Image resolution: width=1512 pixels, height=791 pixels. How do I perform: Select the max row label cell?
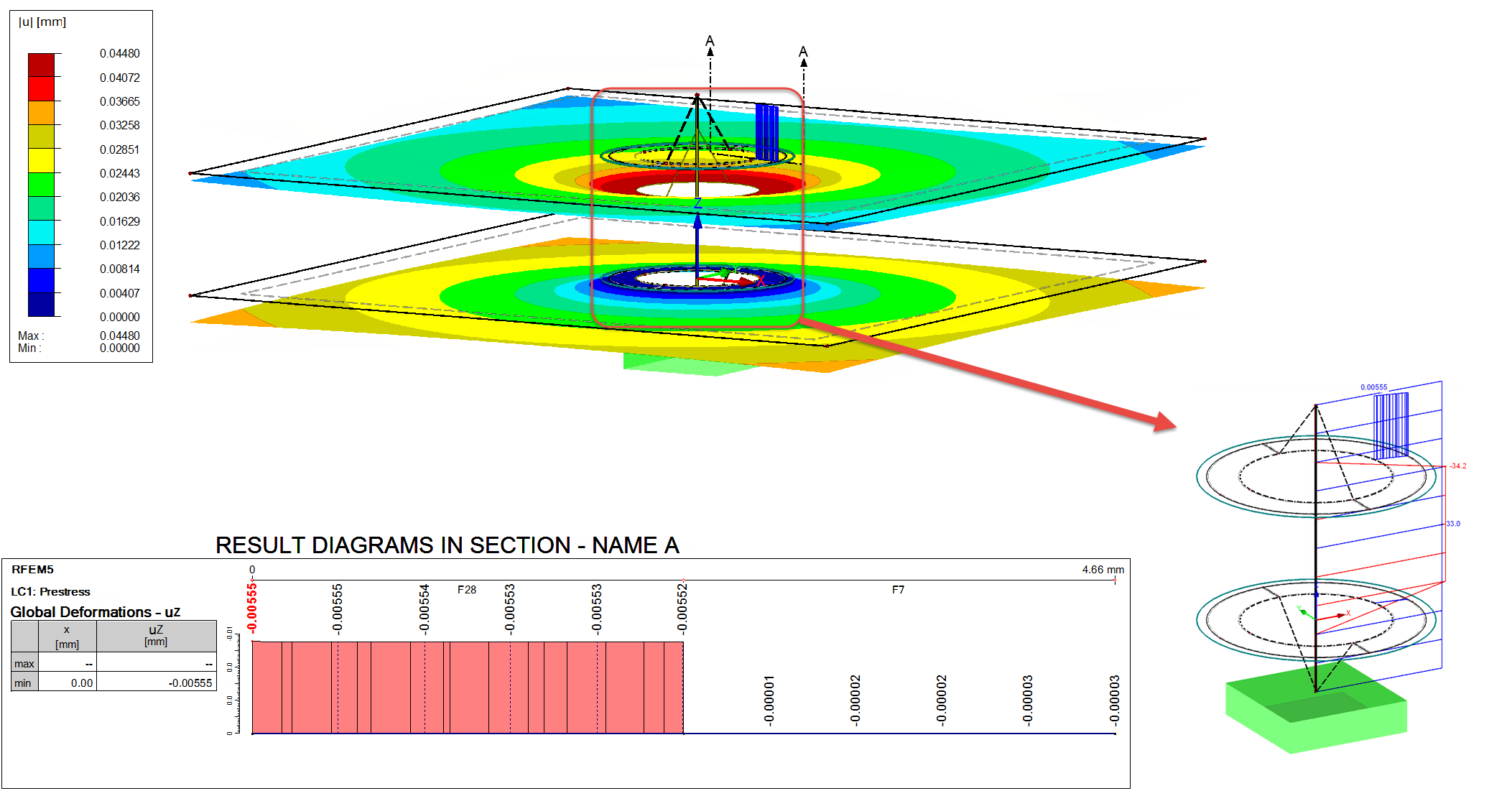pyautogui.click(x=24, y=664)
